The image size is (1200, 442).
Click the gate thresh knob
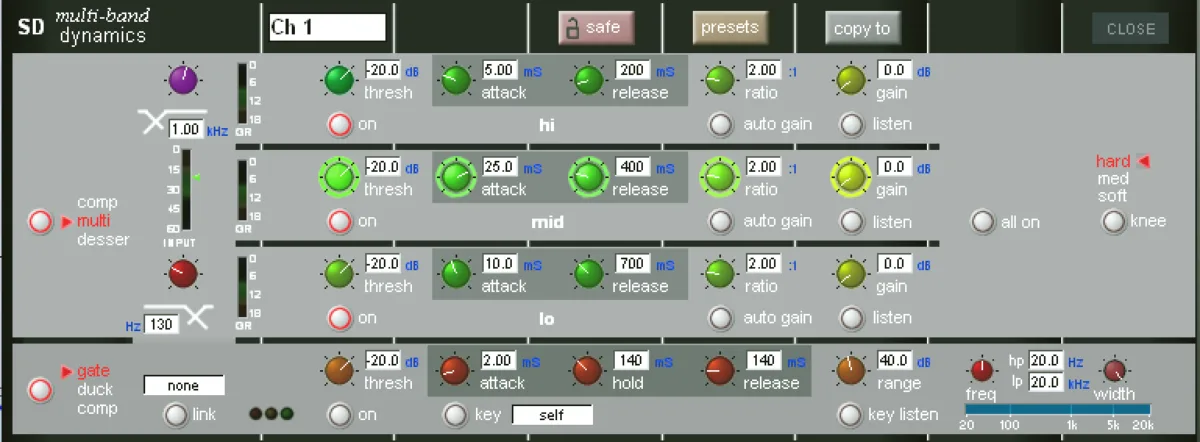coord(340,371)
